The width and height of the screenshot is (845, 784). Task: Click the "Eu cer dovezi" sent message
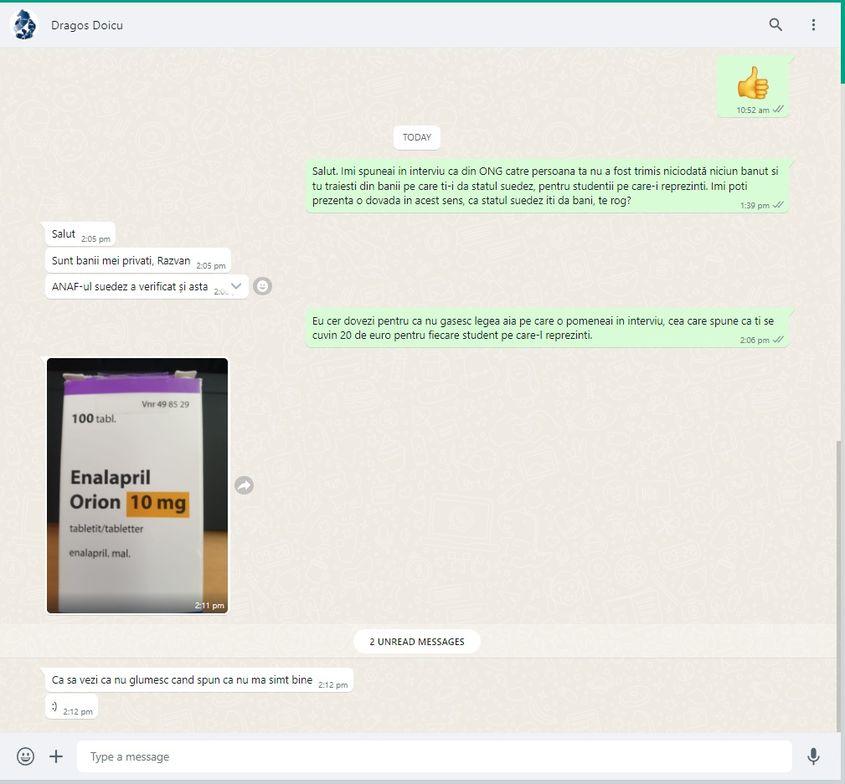[x=543, y=327]
